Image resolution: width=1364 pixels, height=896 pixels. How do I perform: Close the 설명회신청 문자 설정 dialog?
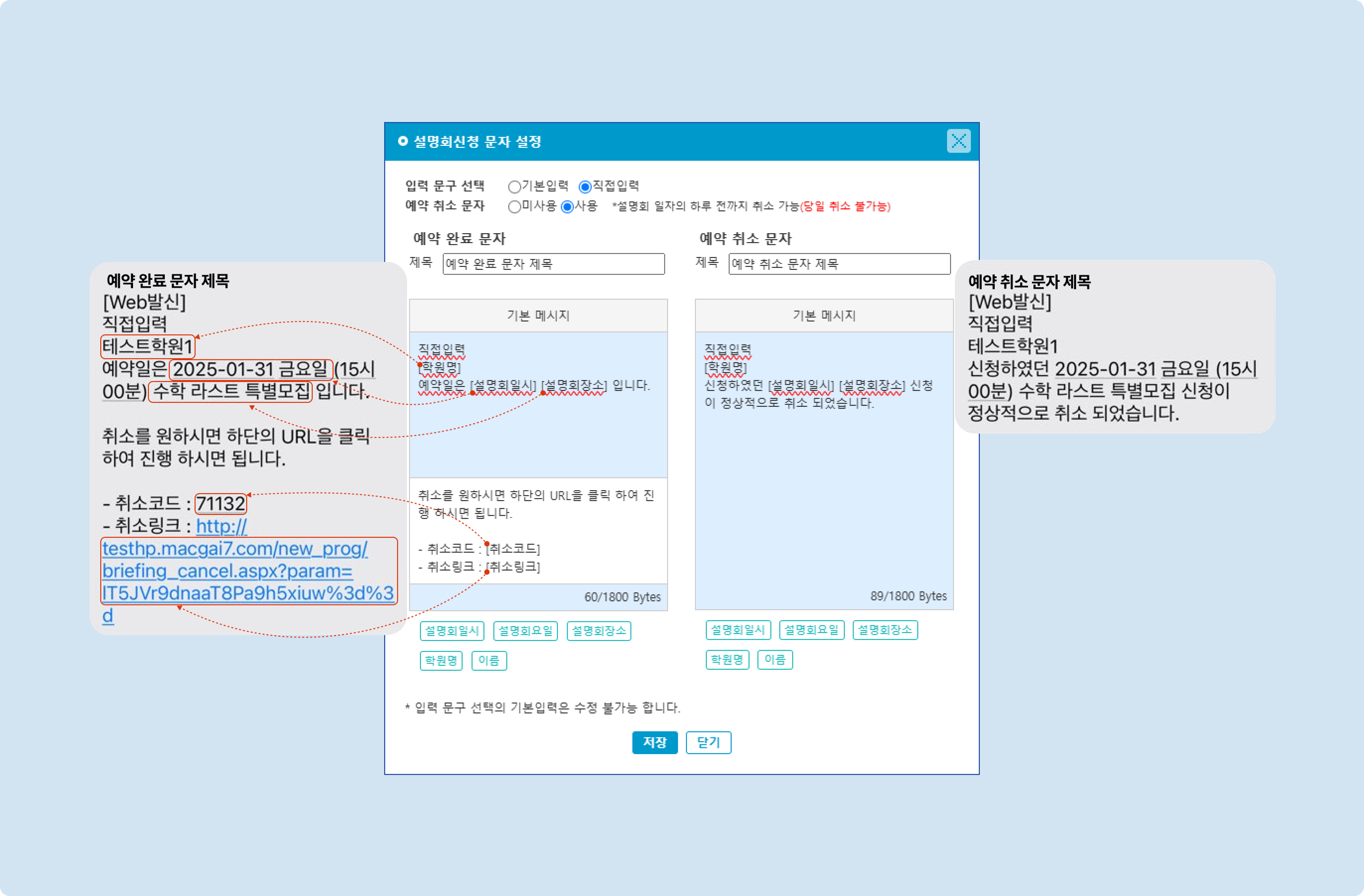click(x=958, y=141)
